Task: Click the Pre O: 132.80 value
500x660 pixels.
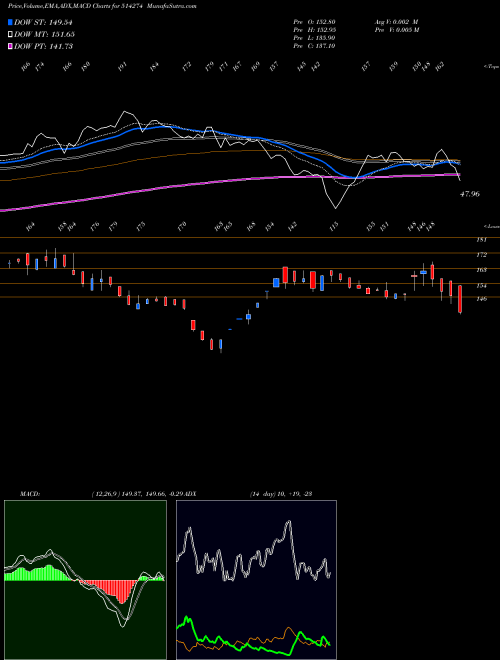Action: (314, 22)
